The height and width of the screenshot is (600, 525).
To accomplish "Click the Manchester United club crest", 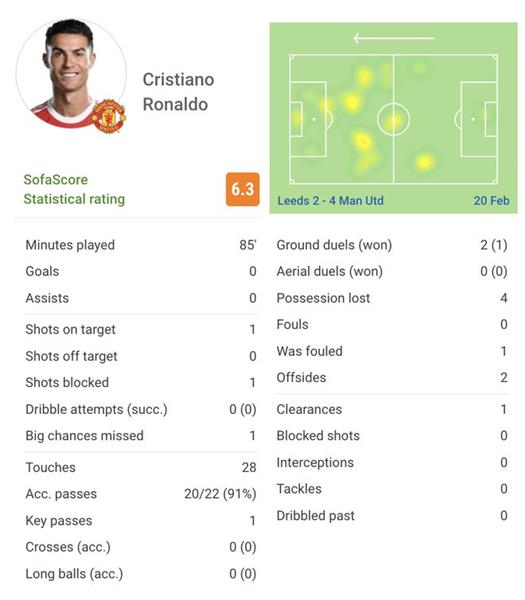I will tap(109, 116).
